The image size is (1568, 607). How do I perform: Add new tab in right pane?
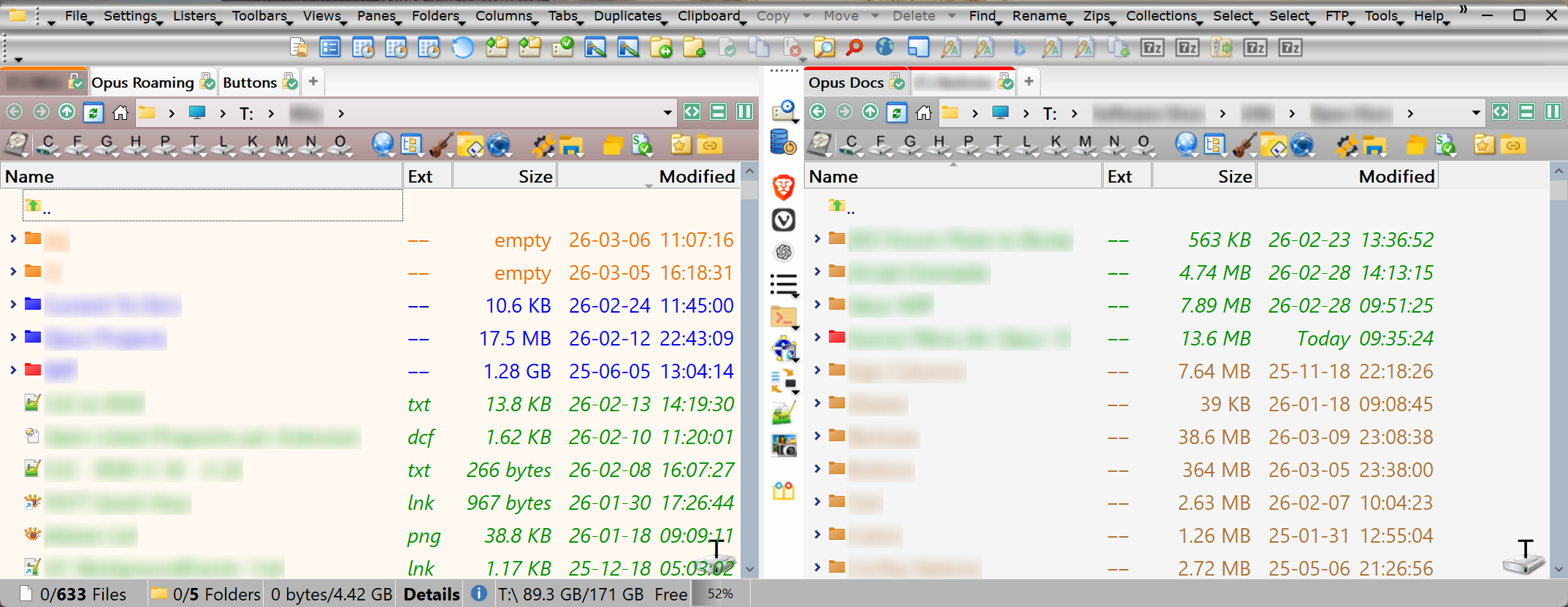[1028, 82]
